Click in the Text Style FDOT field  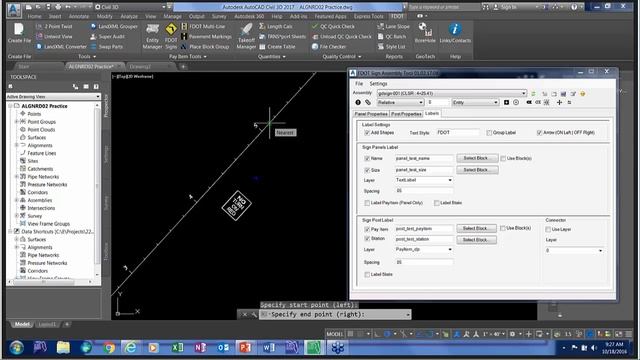coord(458,133)
